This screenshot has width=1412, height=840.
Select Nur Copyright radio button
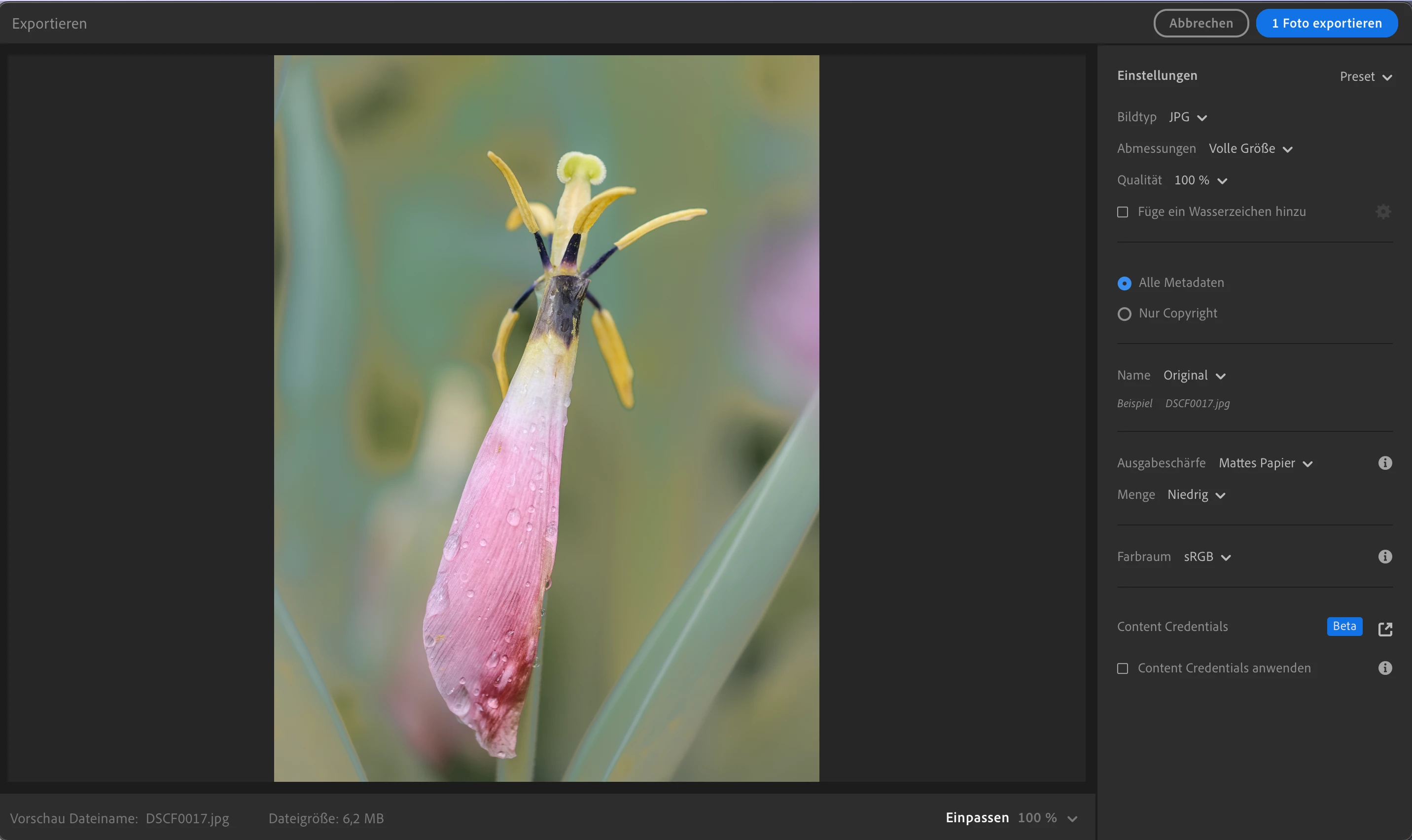pyautogui.click(x=1124, y=314)
